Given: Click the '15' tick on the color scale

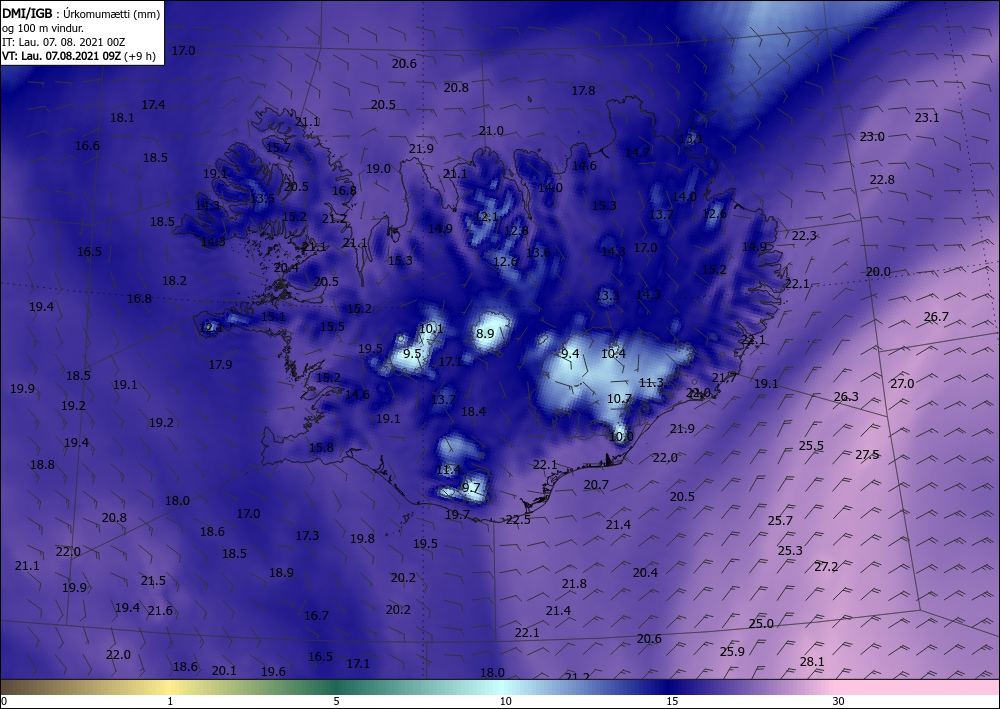Looking at the screenshot, I should [672, 701].
